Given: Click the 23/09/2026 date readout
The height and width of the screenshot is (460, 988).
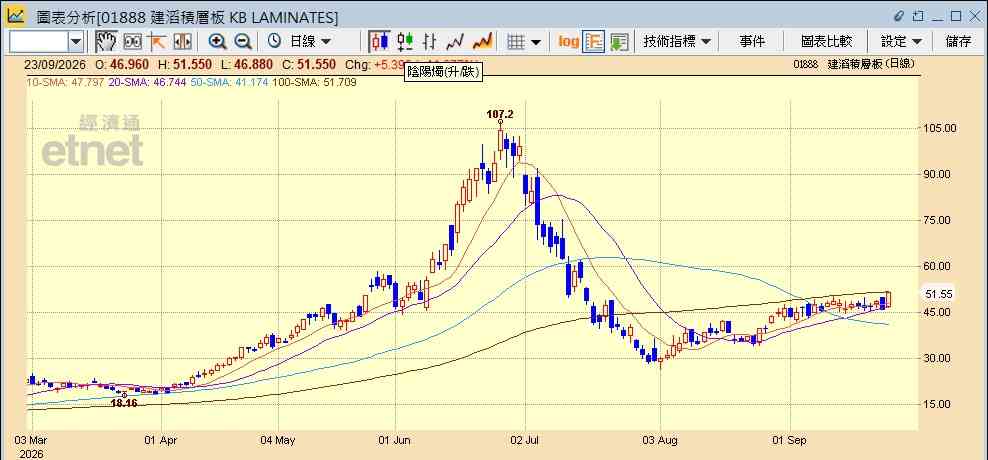Looking at the screenshot, I should 55,64.
